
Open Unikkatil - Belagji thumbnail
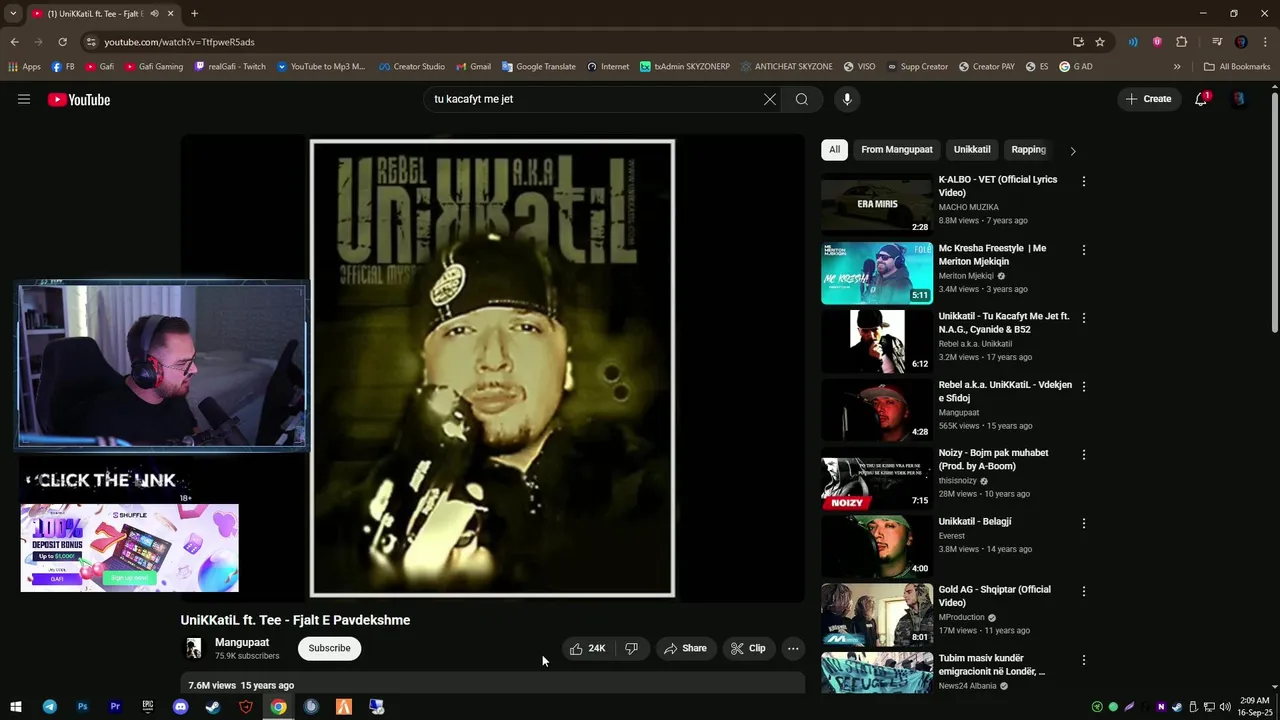[x=877, y=547]
